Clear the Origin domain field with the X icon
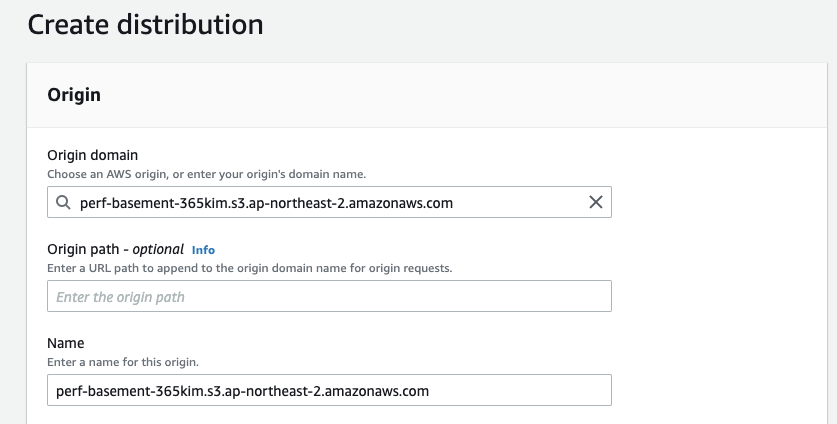The width and height of the screenshot is (837, 424). [595, 203]
